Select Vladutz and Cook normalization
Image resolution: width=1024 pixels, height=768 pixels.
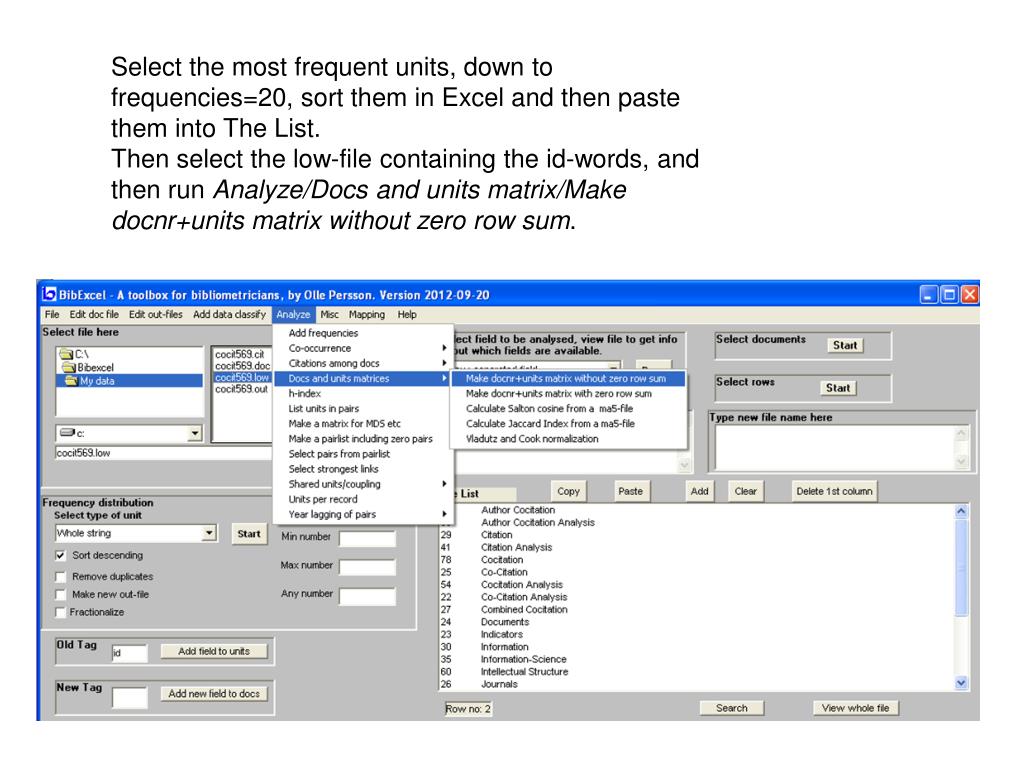click(568, 439)
